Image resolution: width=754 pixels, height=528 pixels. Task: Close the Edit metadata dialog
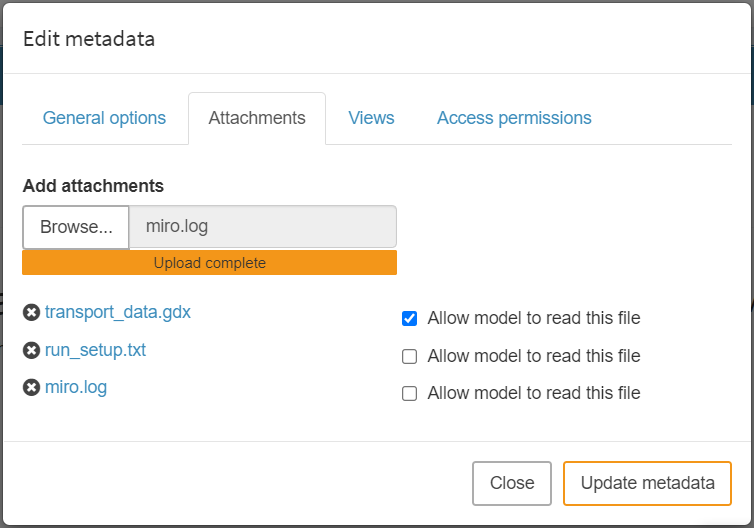pos(512,483)
